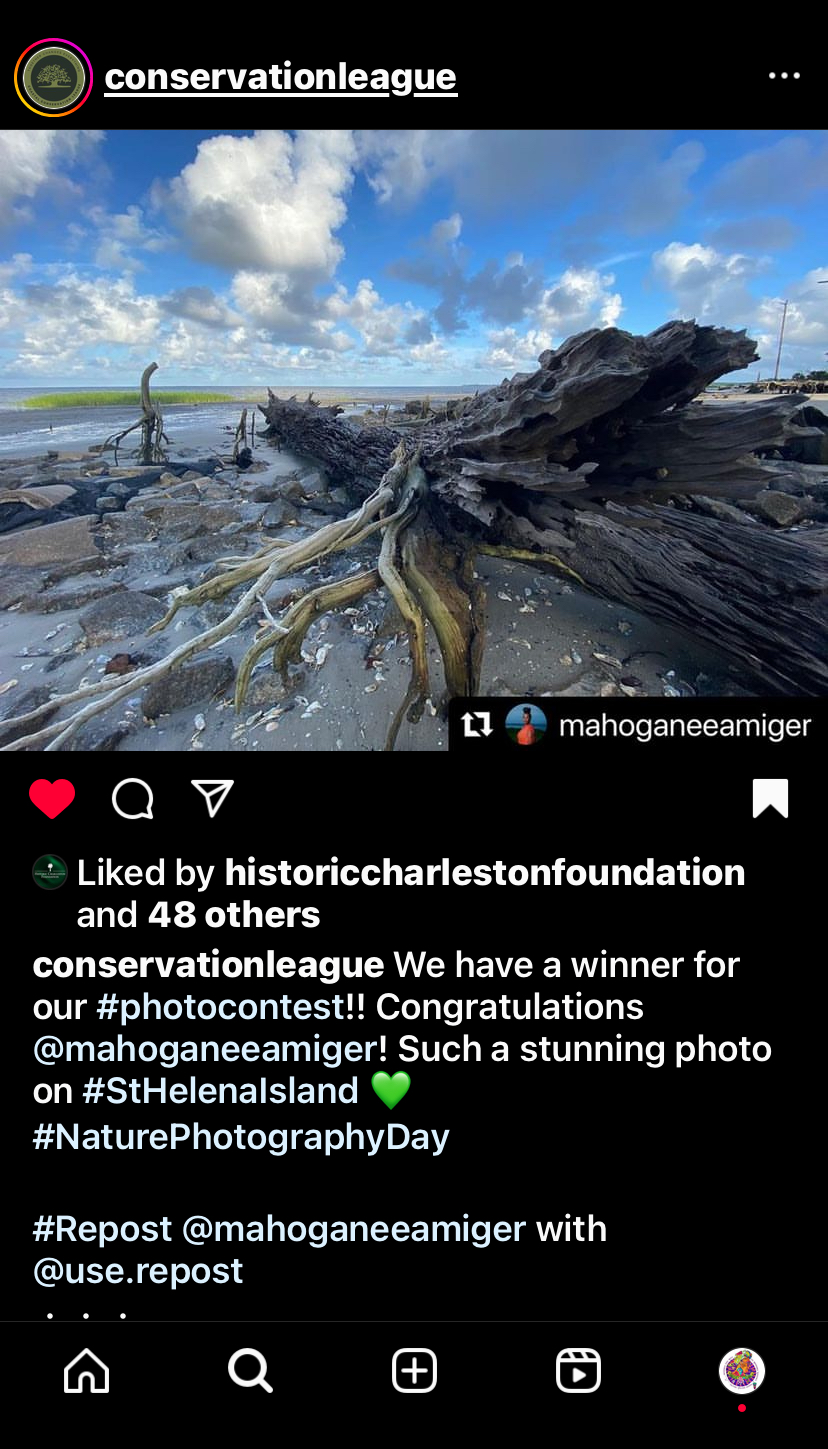Open historiccharlestonfoundation liker profile

[485, 872]
